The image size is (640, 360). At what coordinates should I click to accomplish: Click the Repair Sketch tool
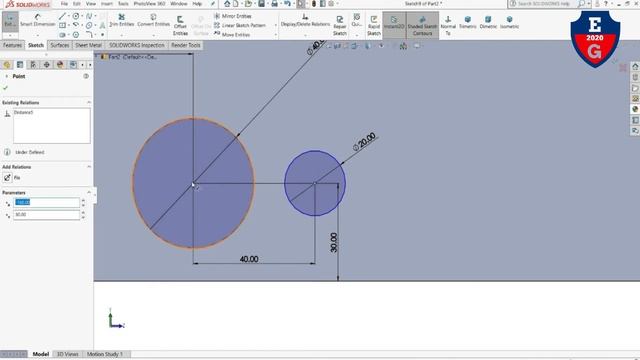(x=340, y=26)
